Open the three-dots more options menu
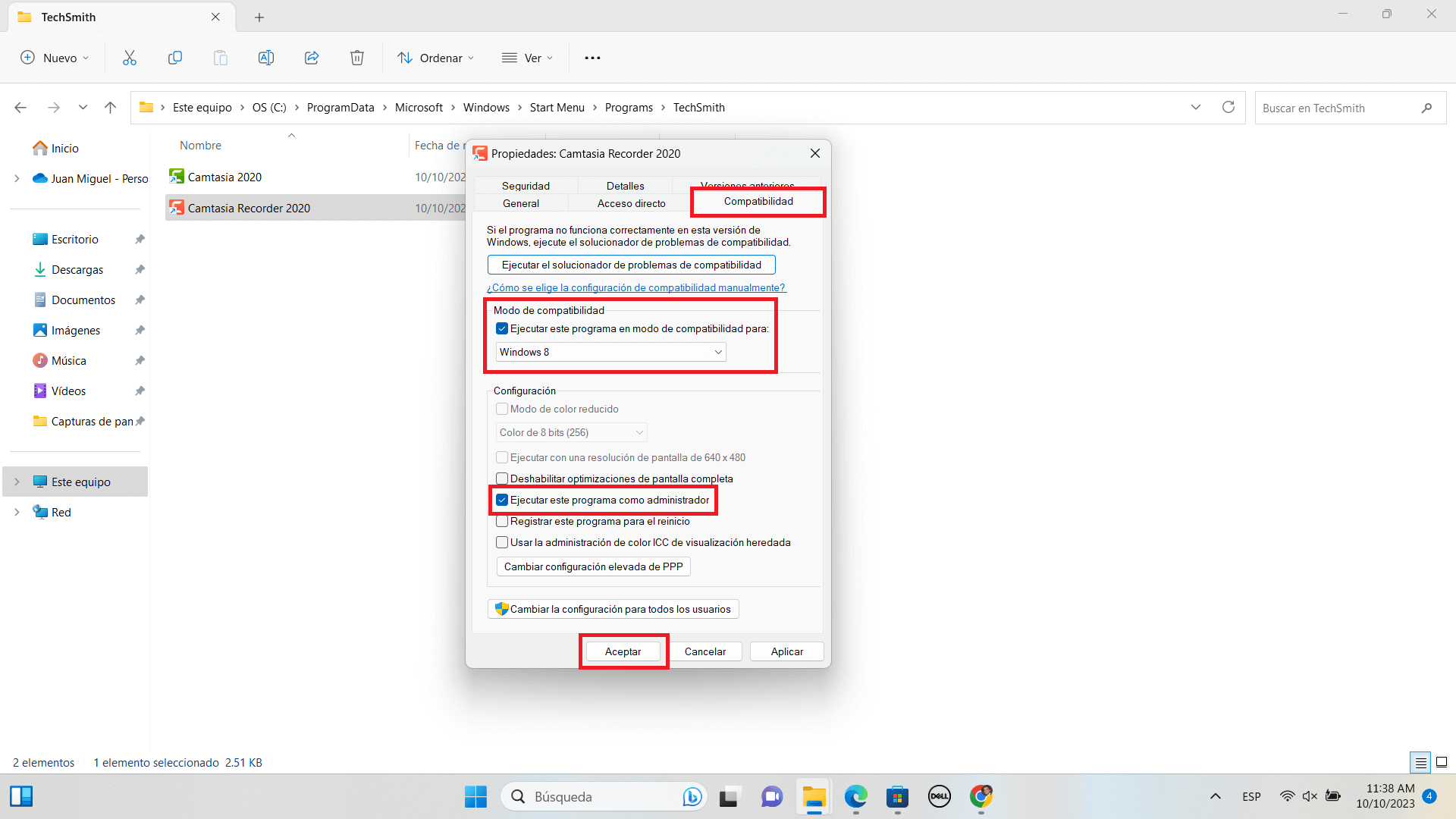This screenshot has width=1456, height=819. 592,58
